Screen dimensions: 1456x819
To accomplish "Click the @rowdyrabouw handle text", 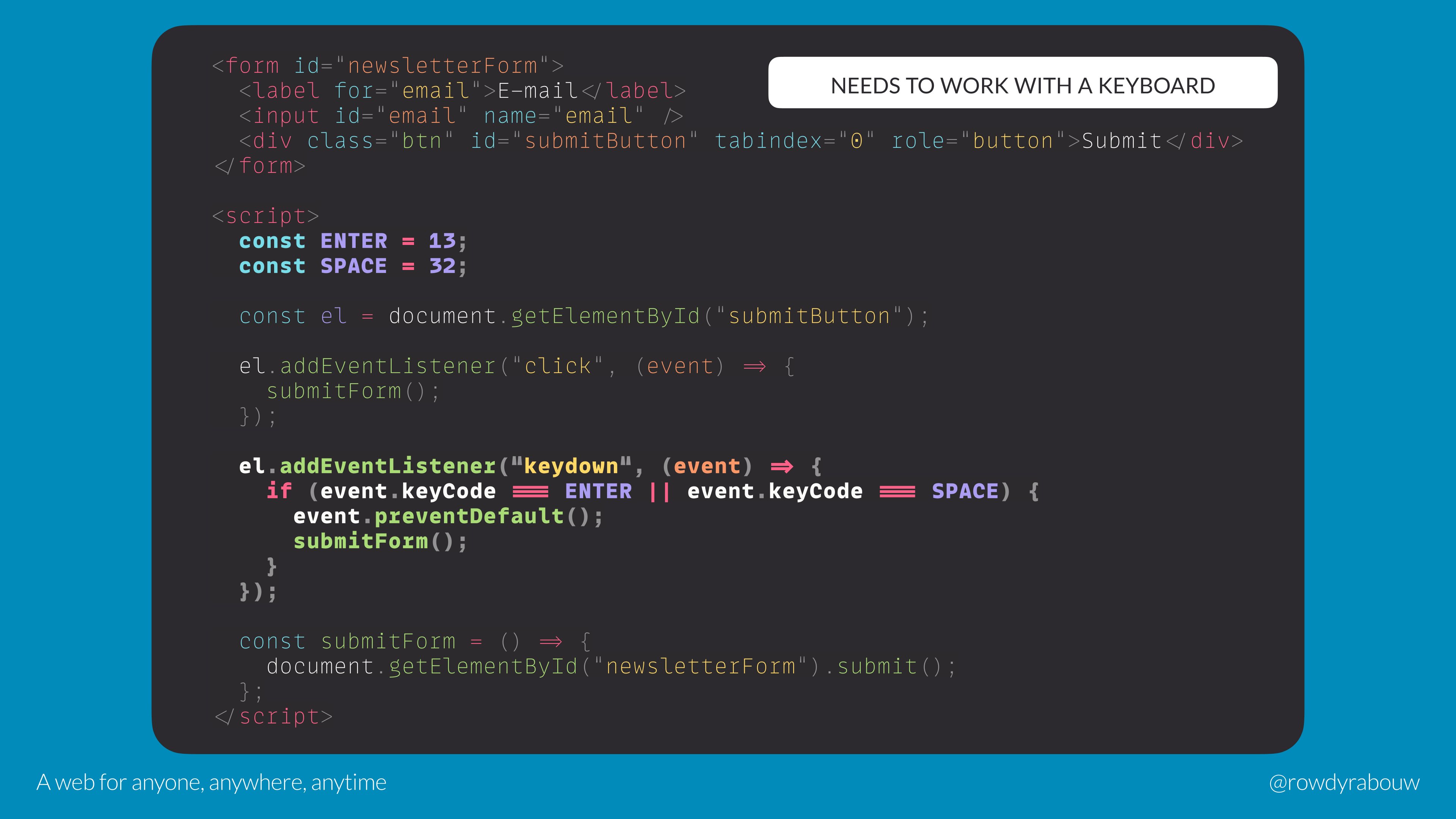I will pos(1343,782).
